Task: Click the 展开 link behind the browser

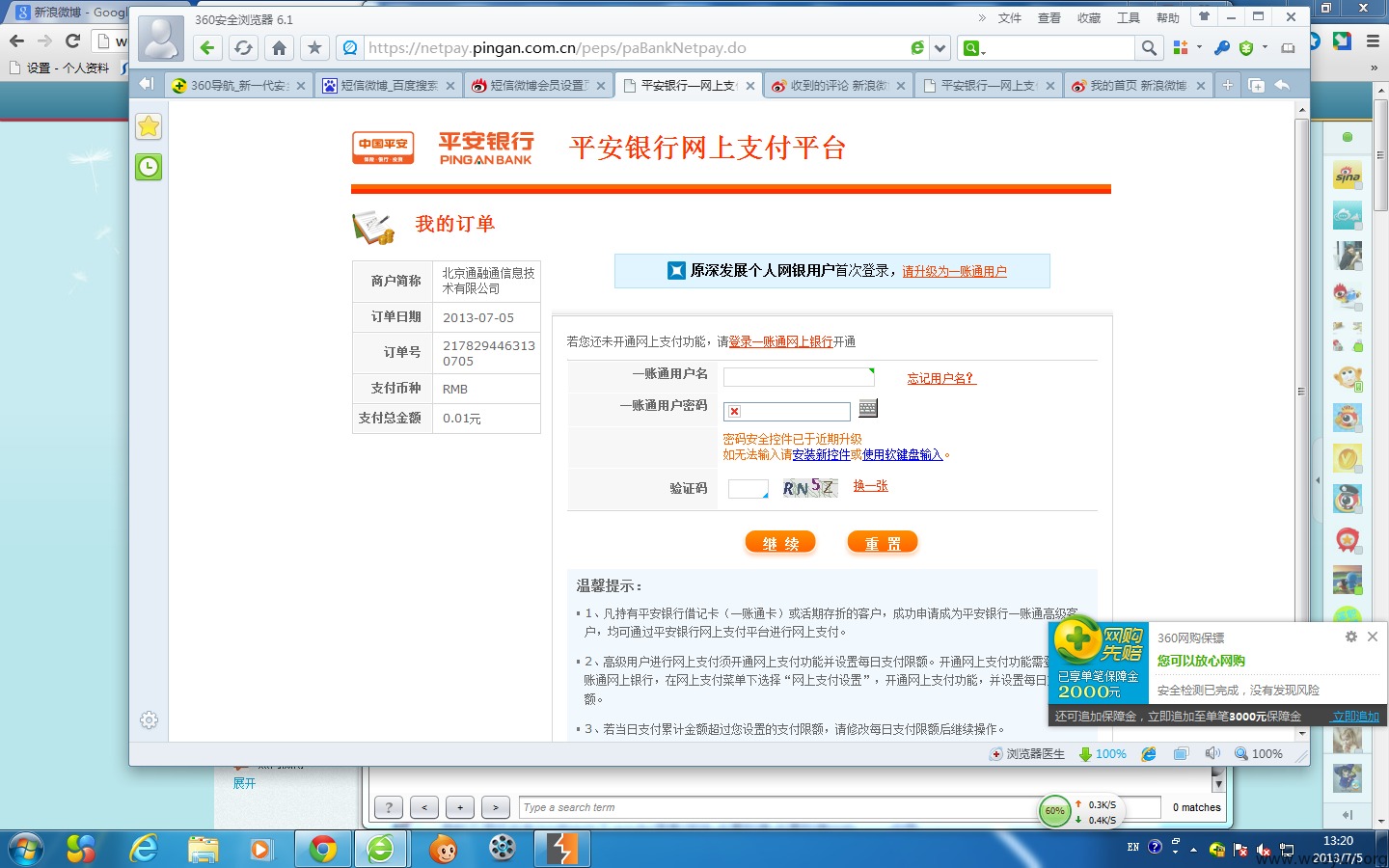Action: pyautogui.click(x=244, y=783)
